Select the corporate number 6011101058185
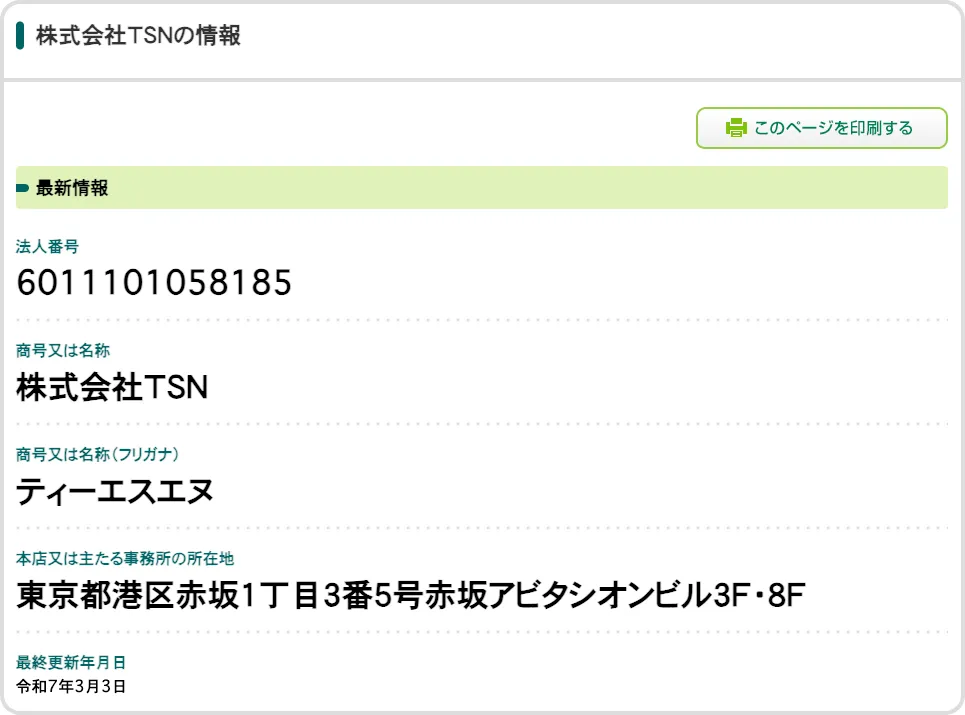Screen dimensions: 965x715 coord(154,284)
